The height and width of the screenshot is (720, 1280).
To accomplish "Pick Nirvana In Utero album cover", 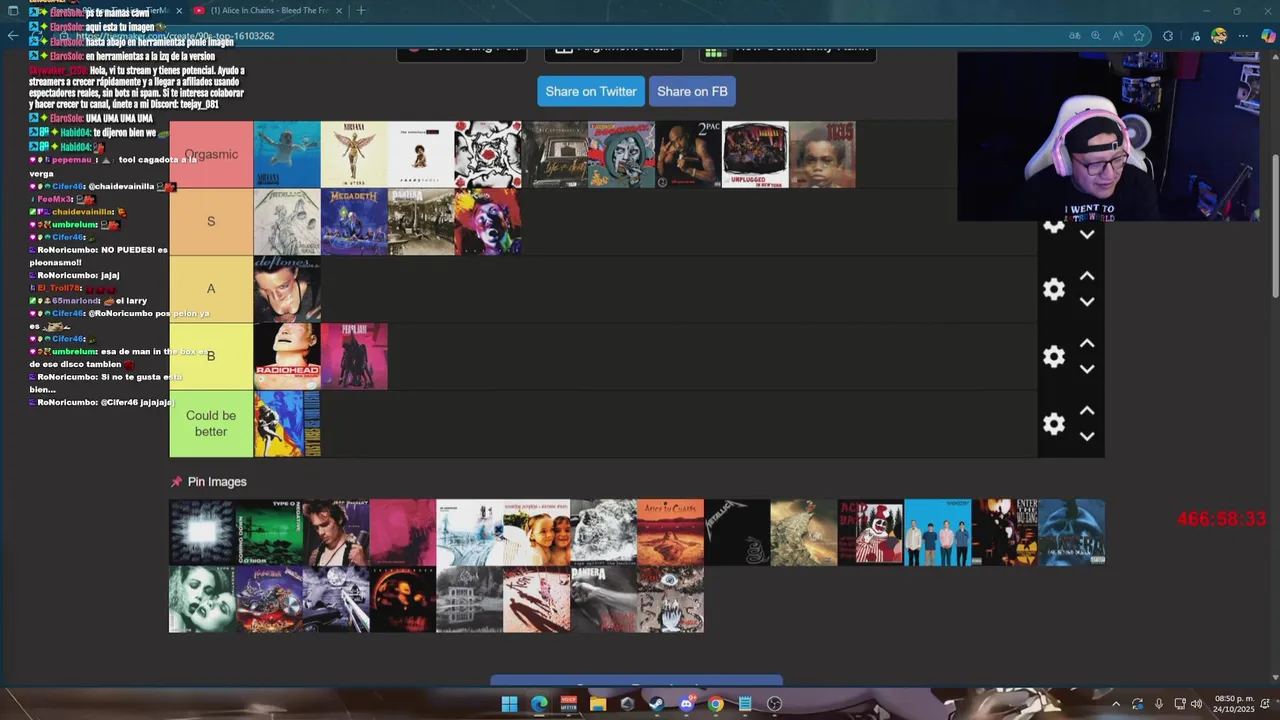I will [354, 155].
